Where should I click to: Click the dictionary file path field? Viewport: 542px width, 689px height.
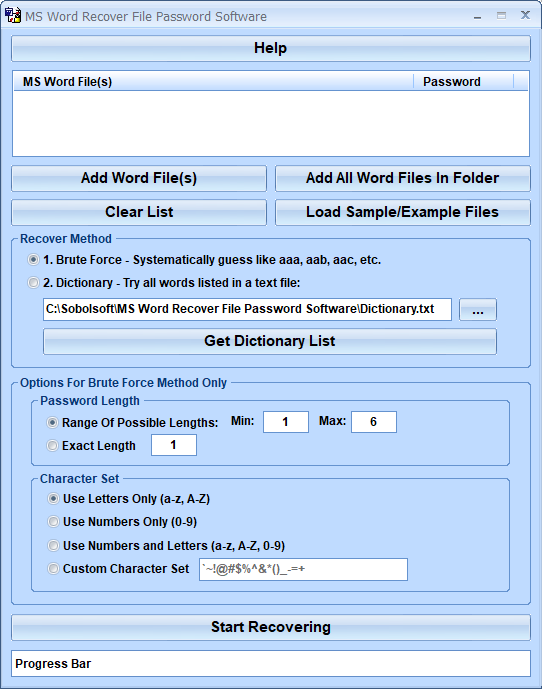247,309
